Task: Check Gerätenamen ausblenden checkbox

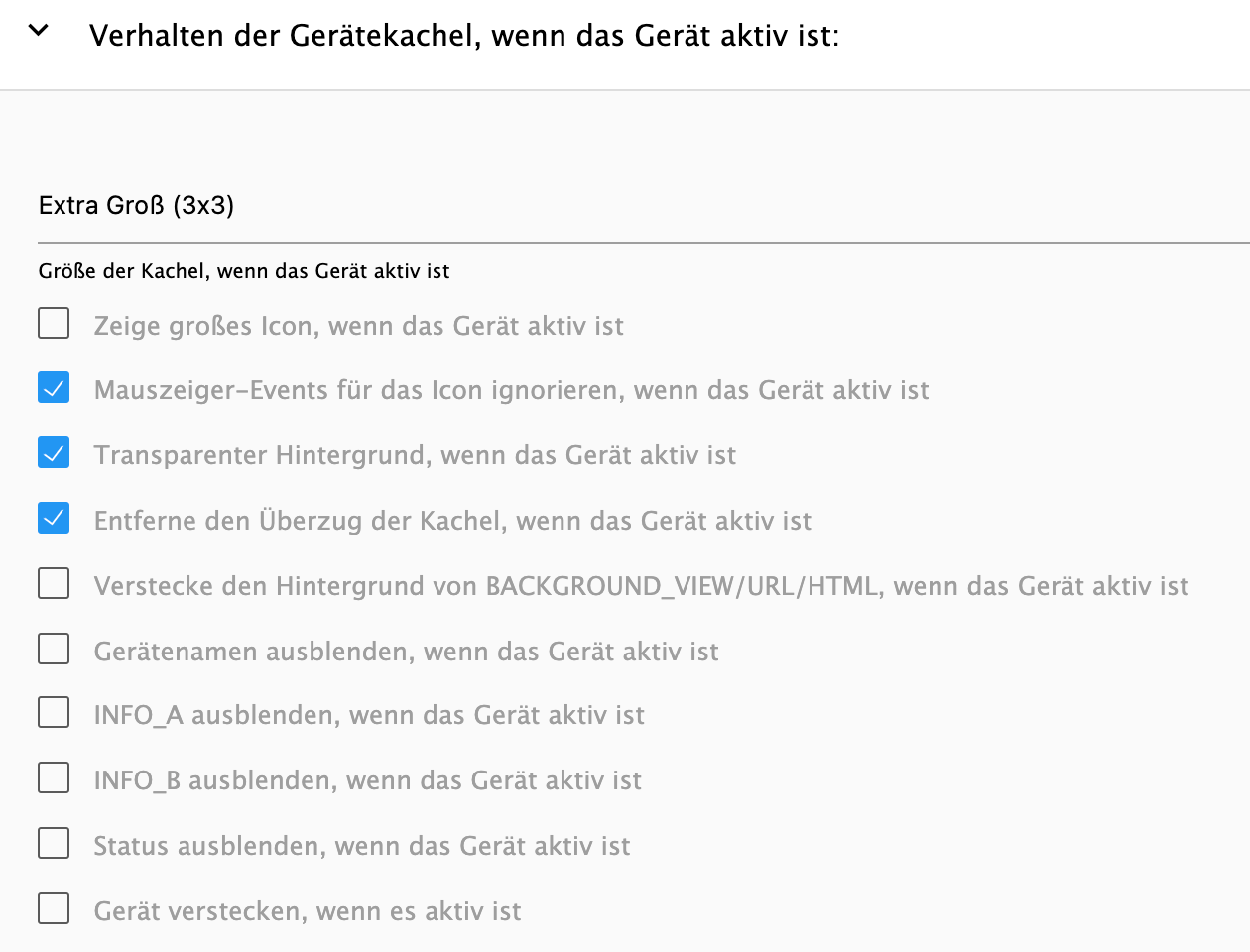Action: pos(54,649)
